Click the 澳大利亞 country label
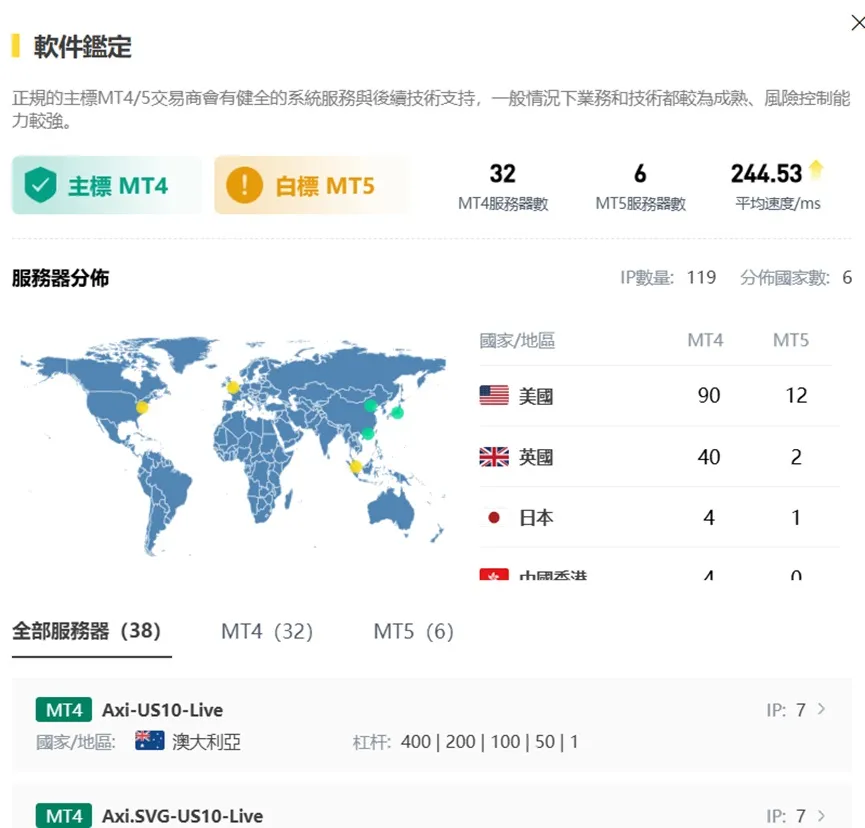The width and height of the screenshot is (865, 828). tap(206, 742)
